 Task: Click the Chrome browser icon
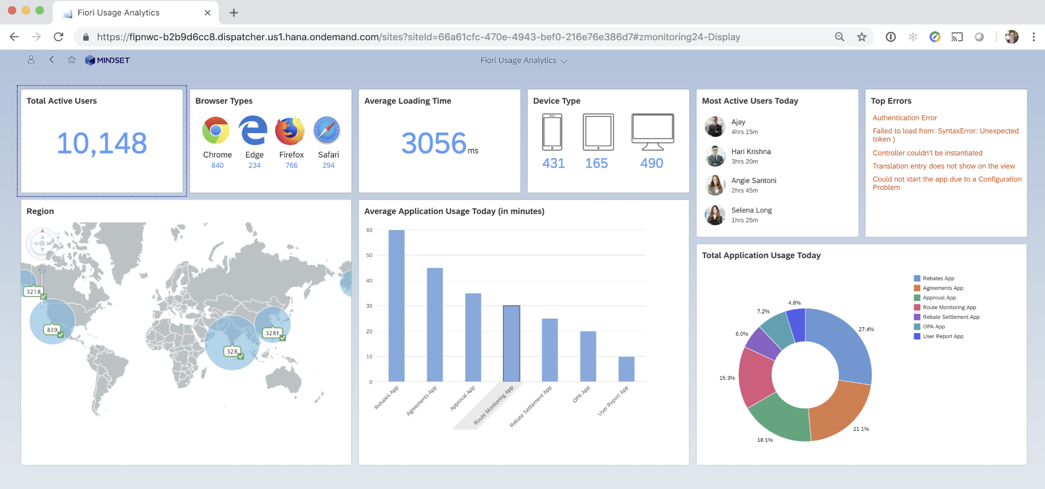pyautogui.click(x=216, y=131)
